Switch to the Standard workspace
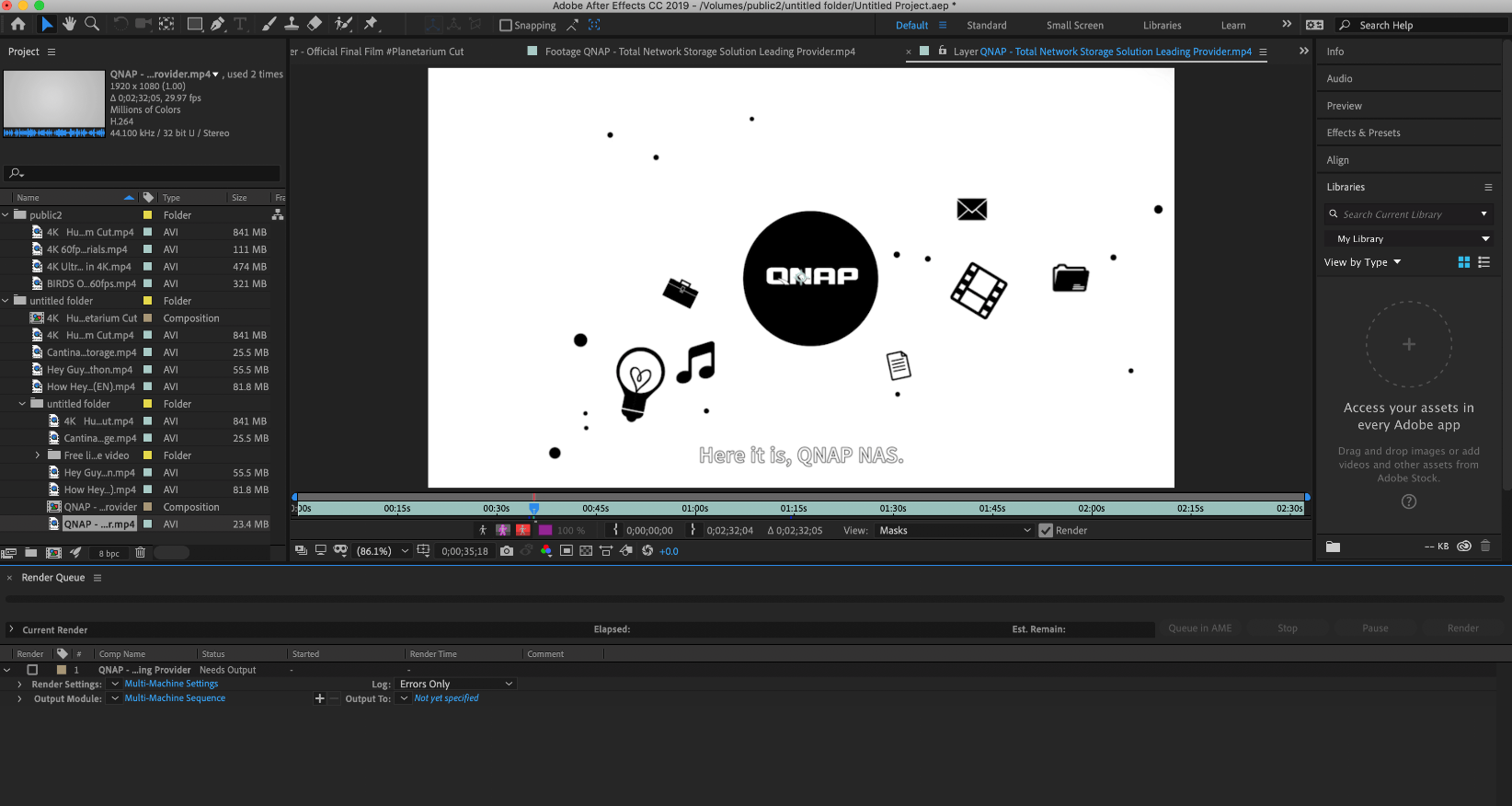The image size is (1512, 806). pyautogui.click(x=986, y=26)
